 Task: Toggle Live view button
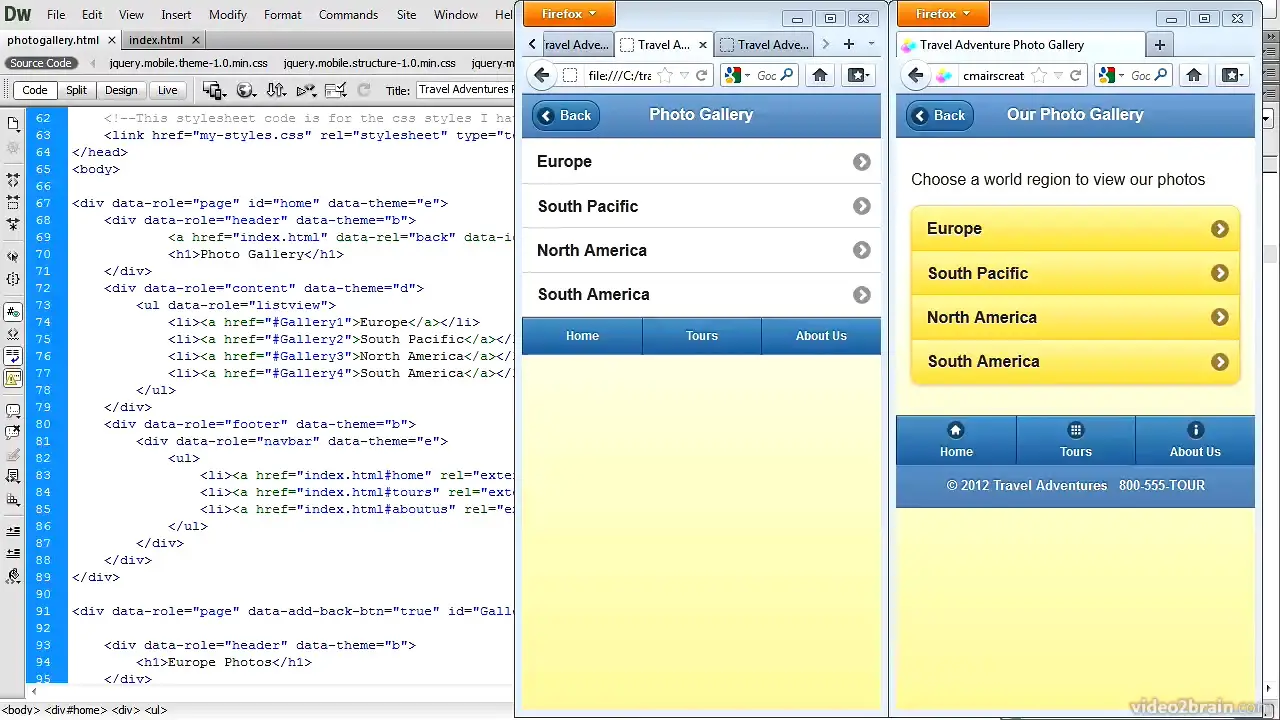[167, 90]
